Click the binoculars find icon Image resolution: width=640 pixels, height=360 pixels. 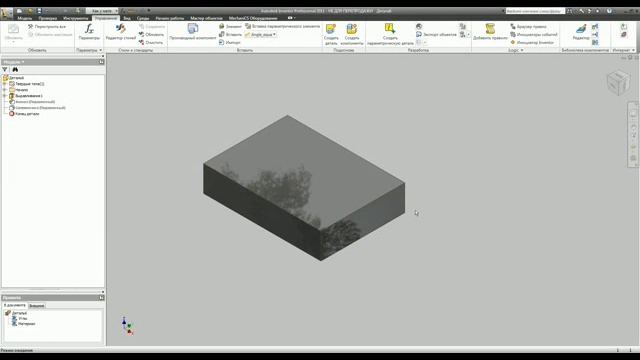click(15, 70)
